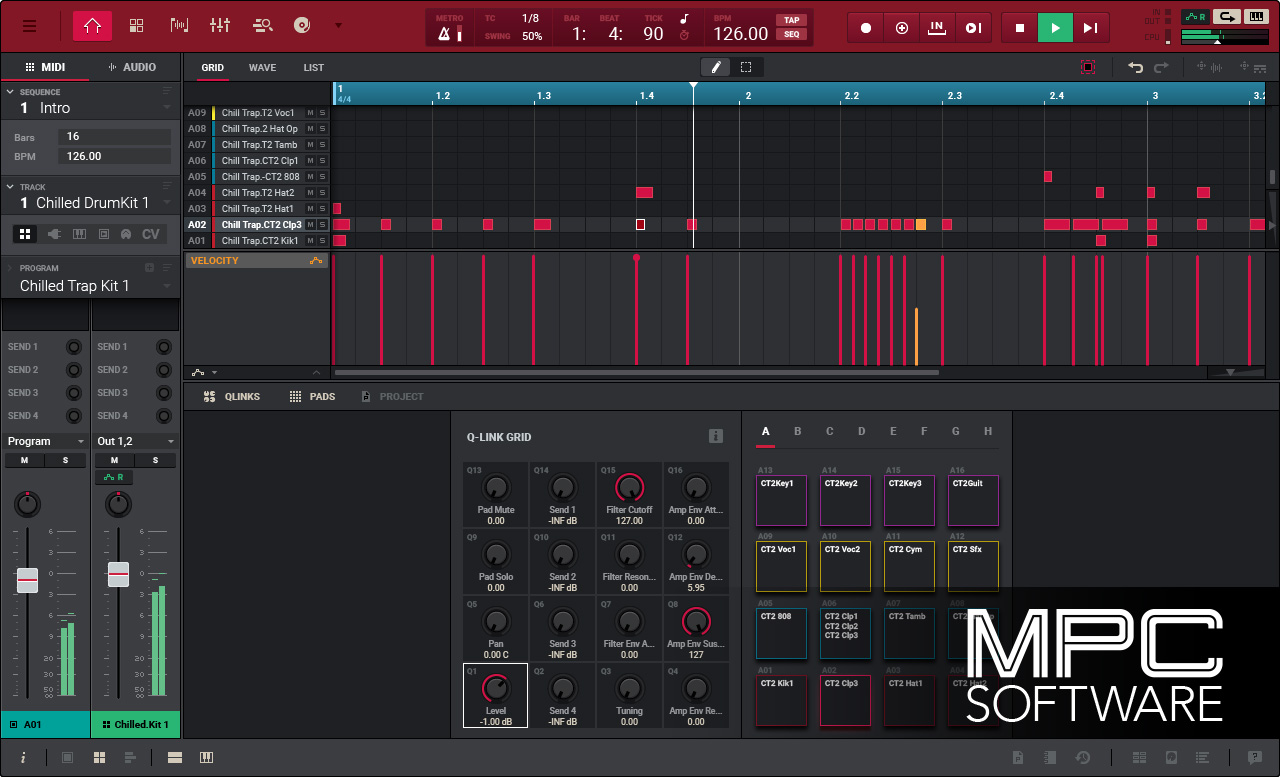Select the Pencil draw tool above the grid
This screenshot has width=1280, height=777.
[716, 66]
